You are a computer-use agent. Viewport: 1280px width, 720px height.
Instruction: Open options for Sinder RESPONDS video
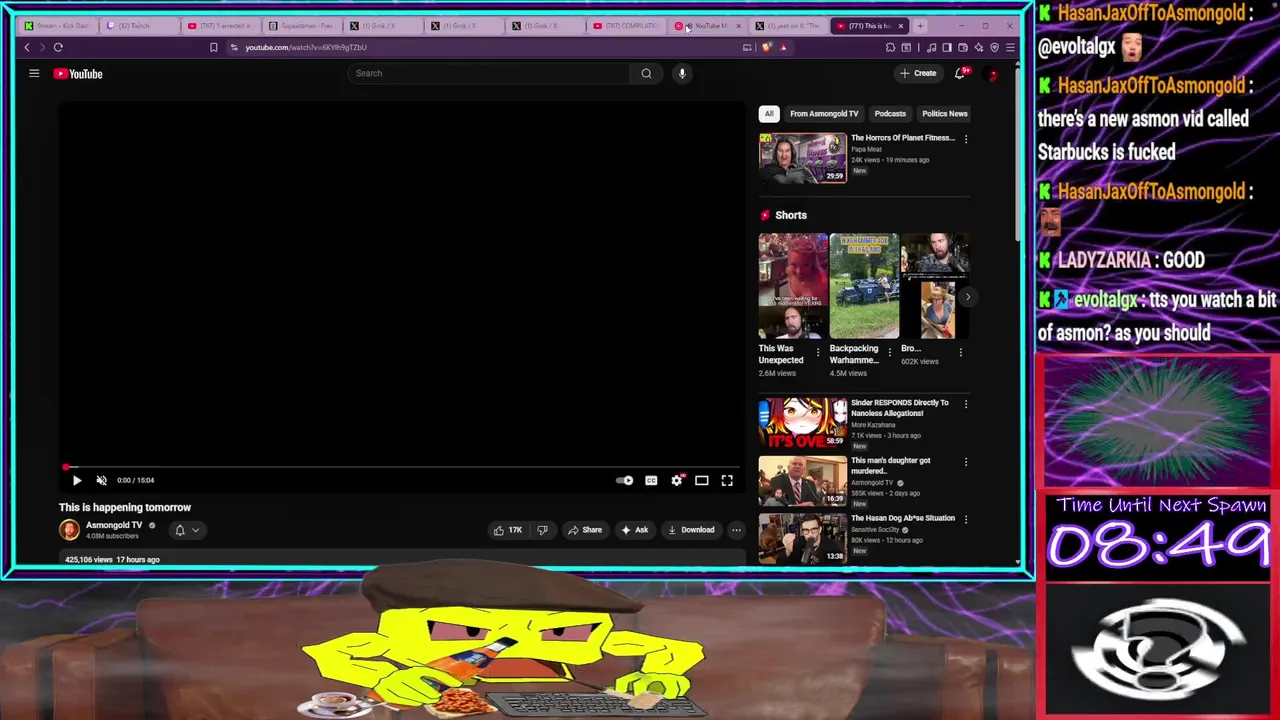[x=966, y=404]
